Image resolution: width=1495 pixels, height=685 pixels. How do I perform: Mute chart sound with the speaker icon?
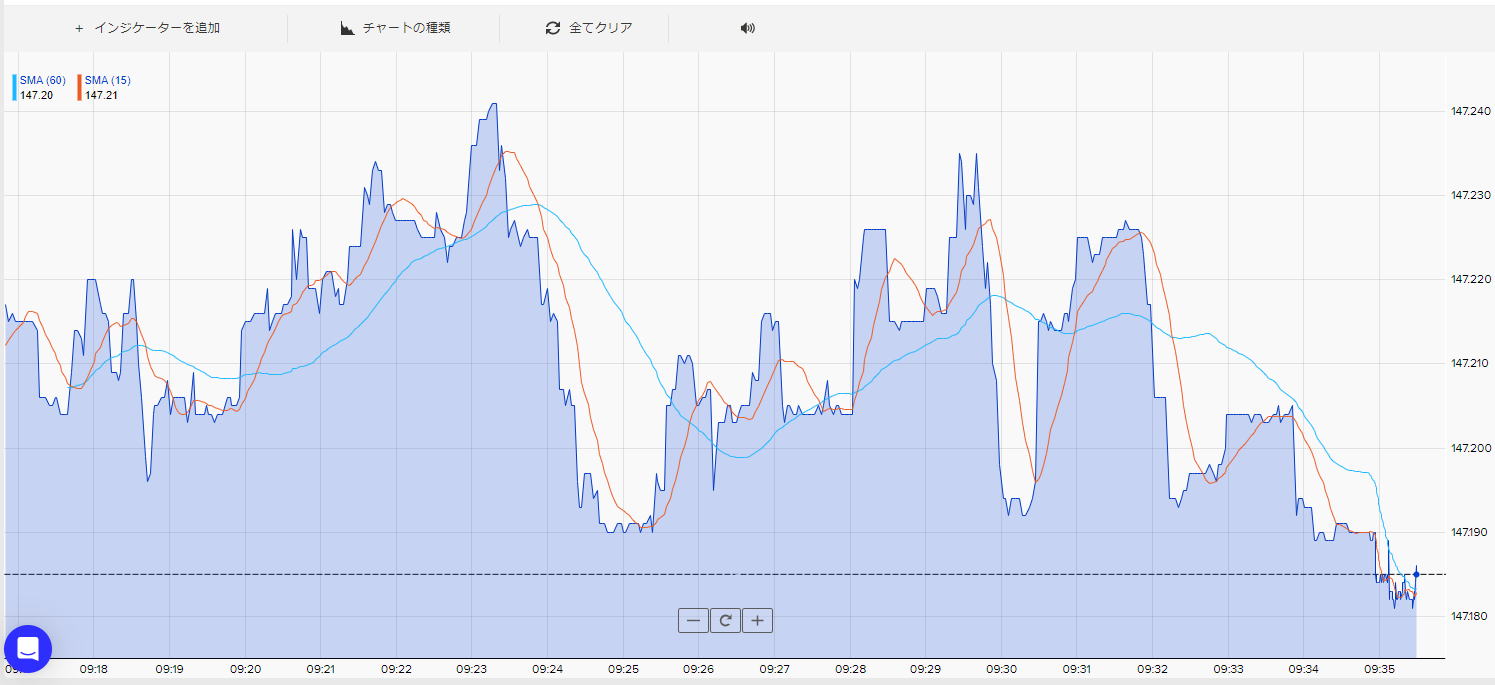[747, 28]
